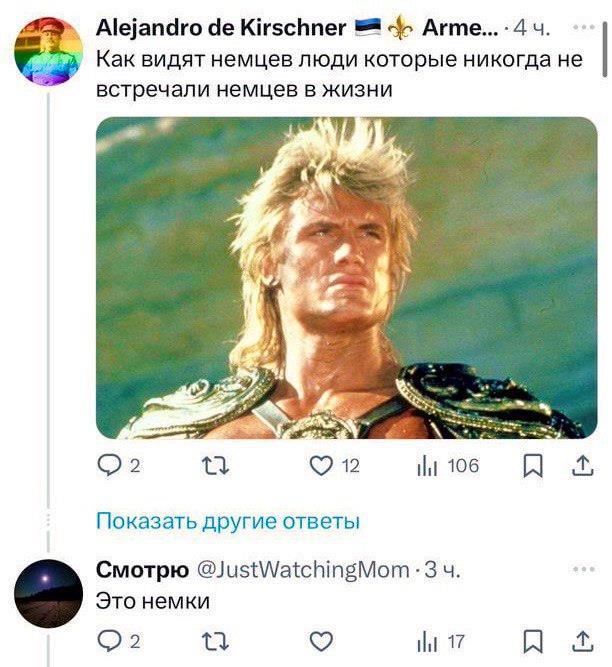View analytics showing 106 views
The image size is (612, 667).
coord(448,466)
